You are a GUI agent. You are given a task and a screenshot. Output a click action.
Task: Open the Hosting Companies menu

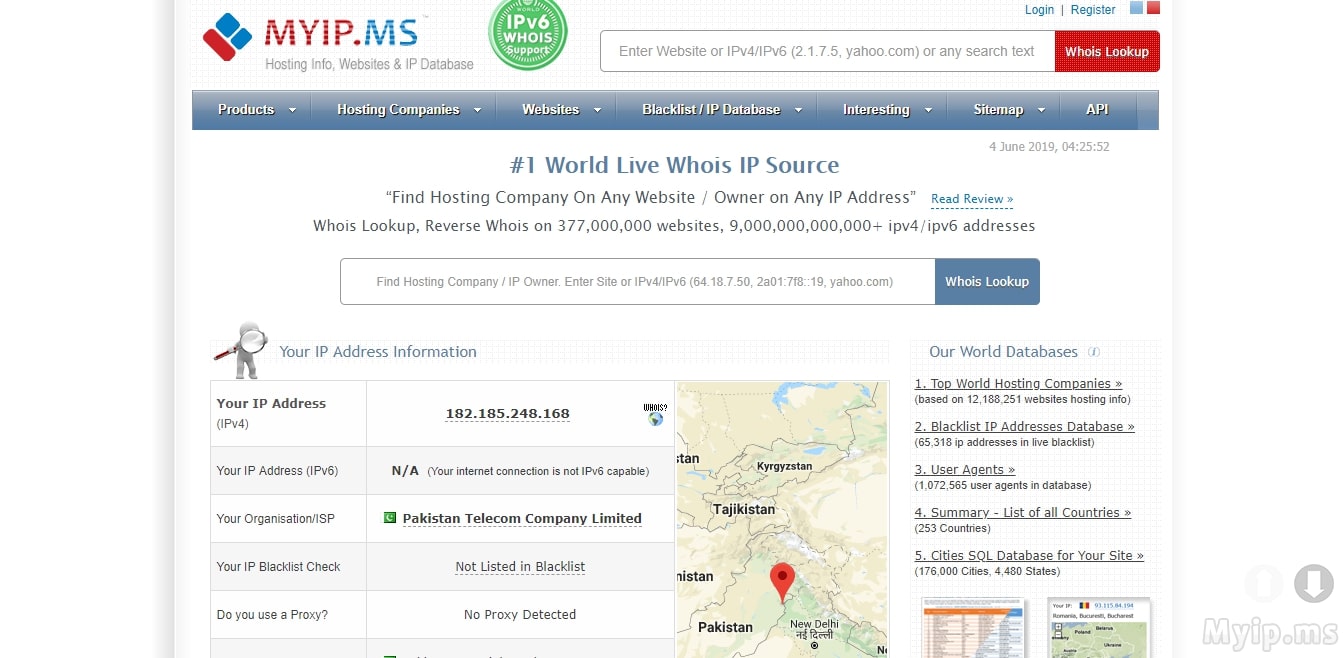[398, 110]
